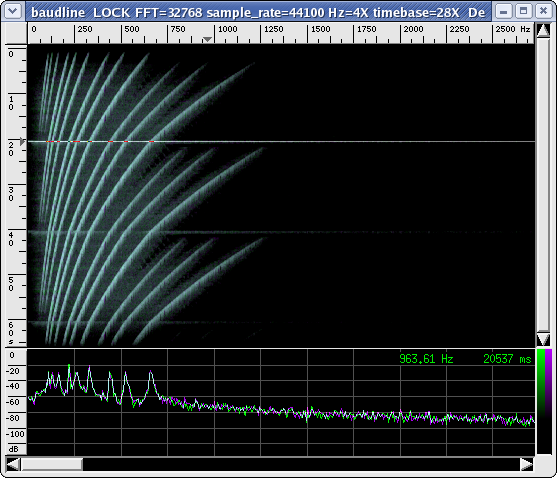Click the horizontal scrollbar left arrow

point(13,464)
